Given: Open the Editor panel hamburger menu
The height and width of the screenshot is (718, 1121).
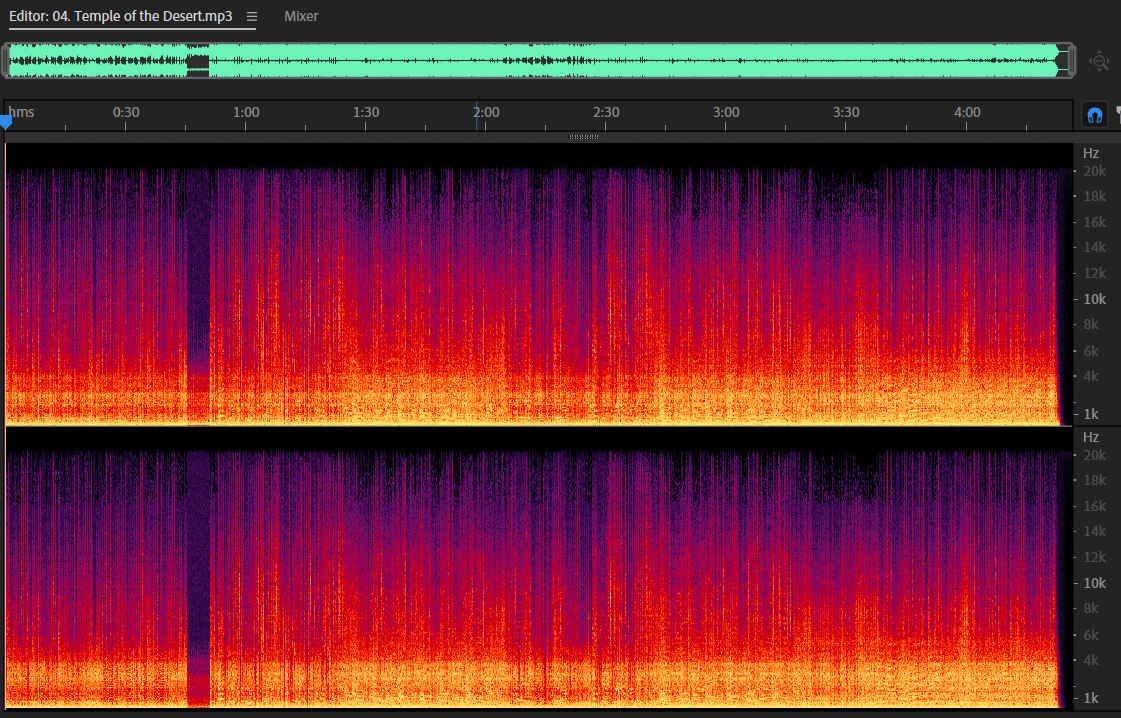Looking at the screenshot, I should pyautogui.click(x=251, y=16).
